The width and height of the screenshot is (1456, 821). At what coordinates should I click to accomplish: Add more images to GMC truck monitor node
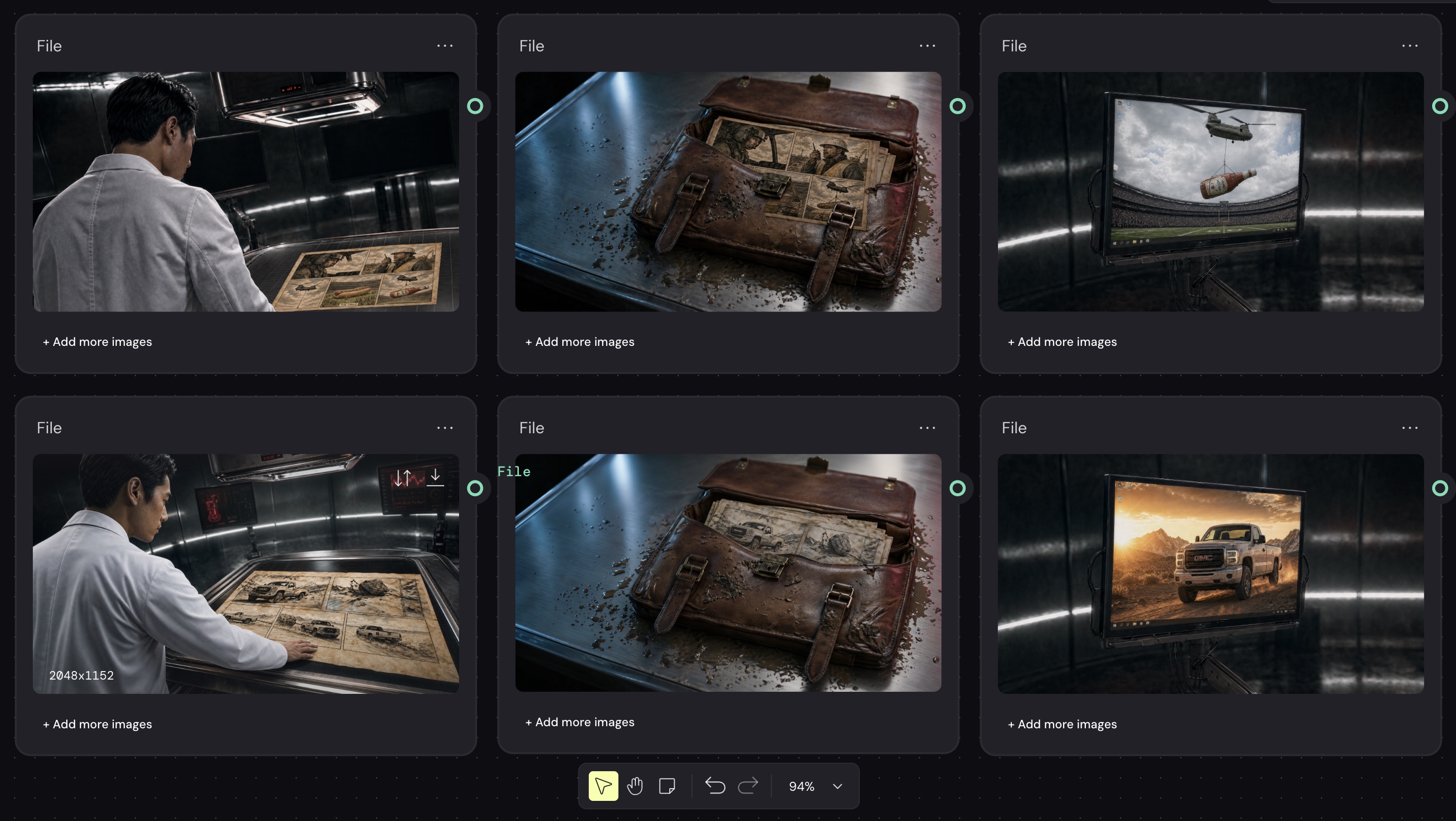tap(1062, 724)
